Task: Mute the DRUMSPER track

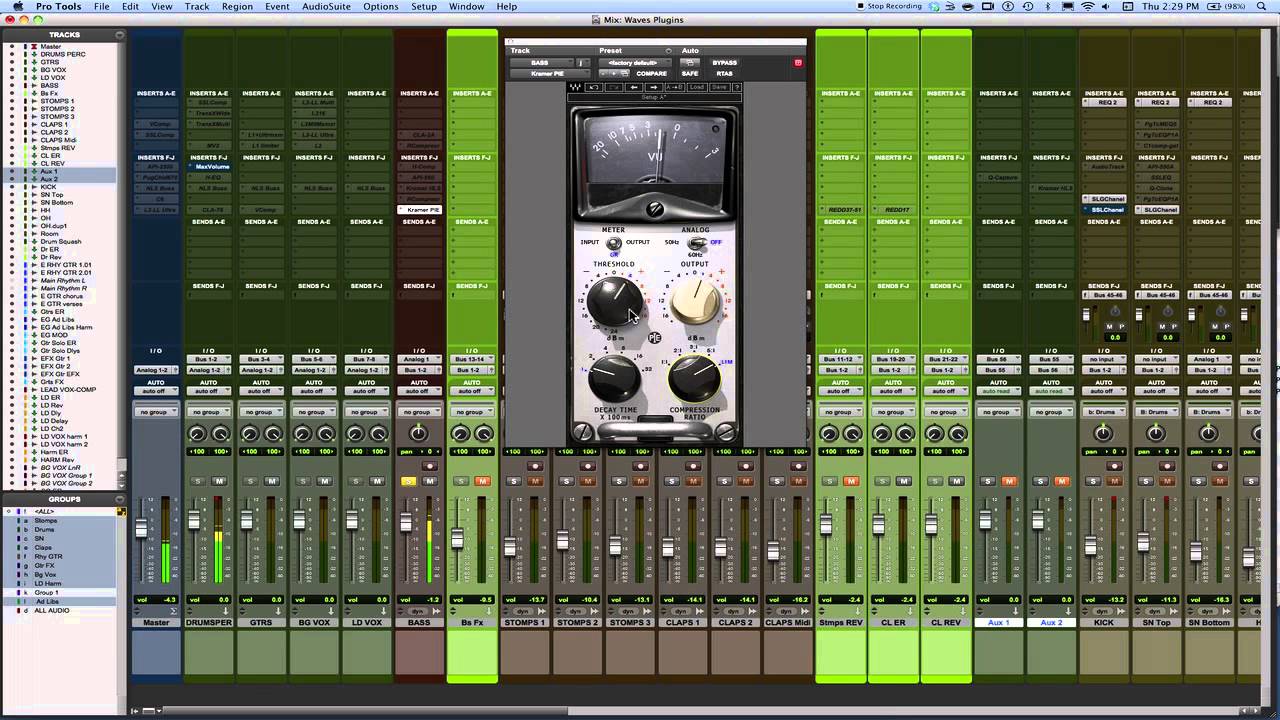Action: pyautogui.click(x=219, y=481)
